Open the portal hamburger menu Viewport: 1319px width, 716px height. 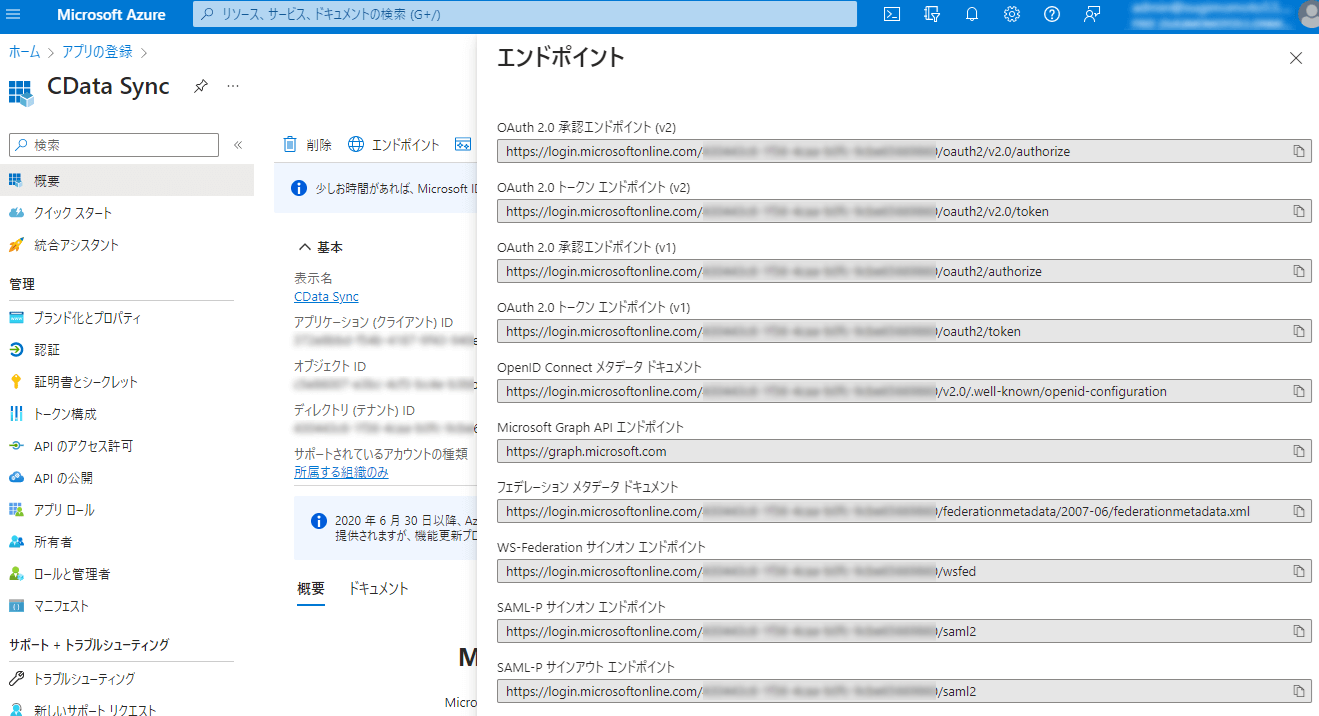[14, 14]
